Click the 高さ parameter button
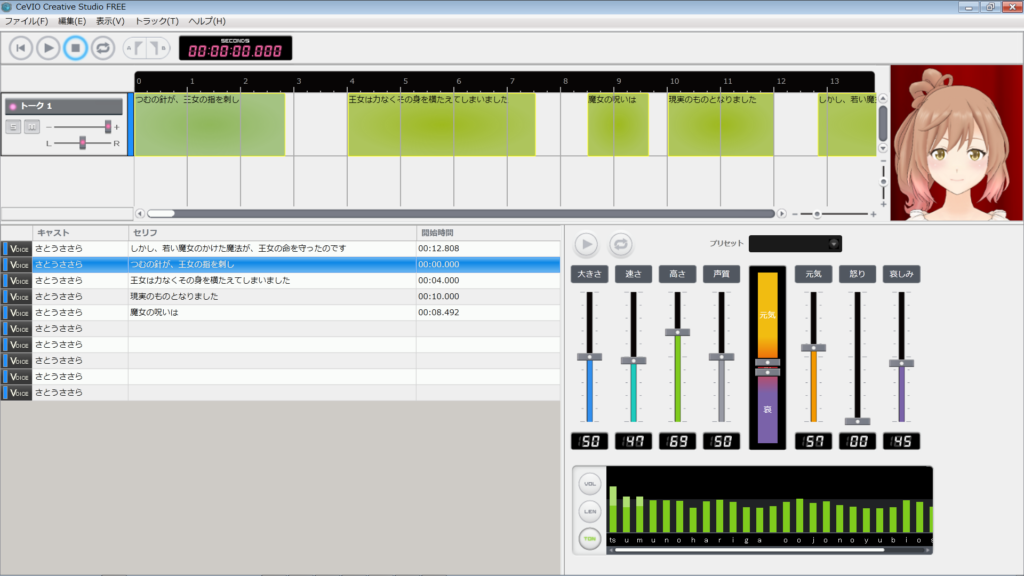Image resolution: width=1024 pixels, height=576 pixels. click(677, 274)
